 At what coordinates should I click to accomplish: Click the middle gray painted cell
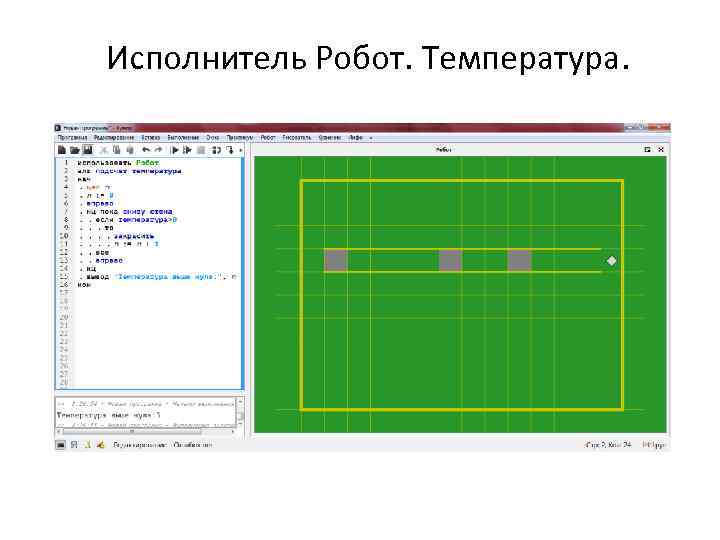(x=450, y=260)
